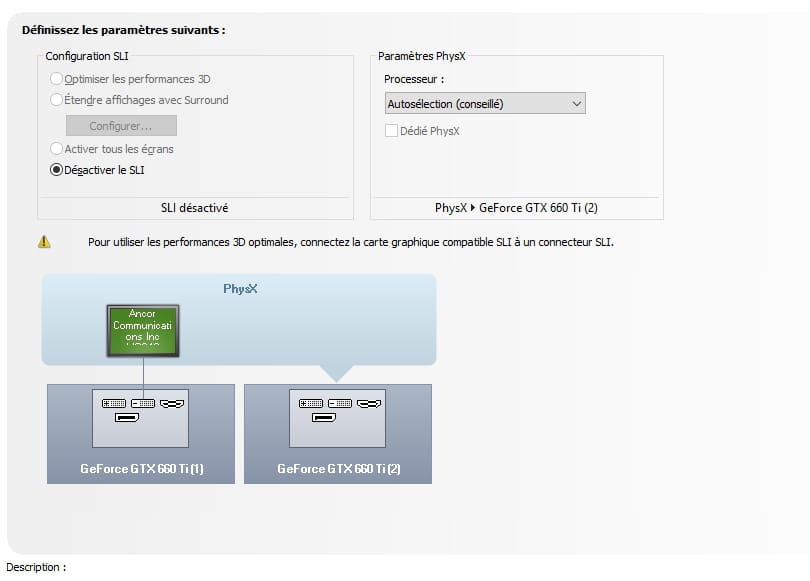The height and width of the screenshot is (581, 810).
Task: Click 'PhysX ▸ GeForce GTX 660 Ti (2)' status
Action: 516,208
